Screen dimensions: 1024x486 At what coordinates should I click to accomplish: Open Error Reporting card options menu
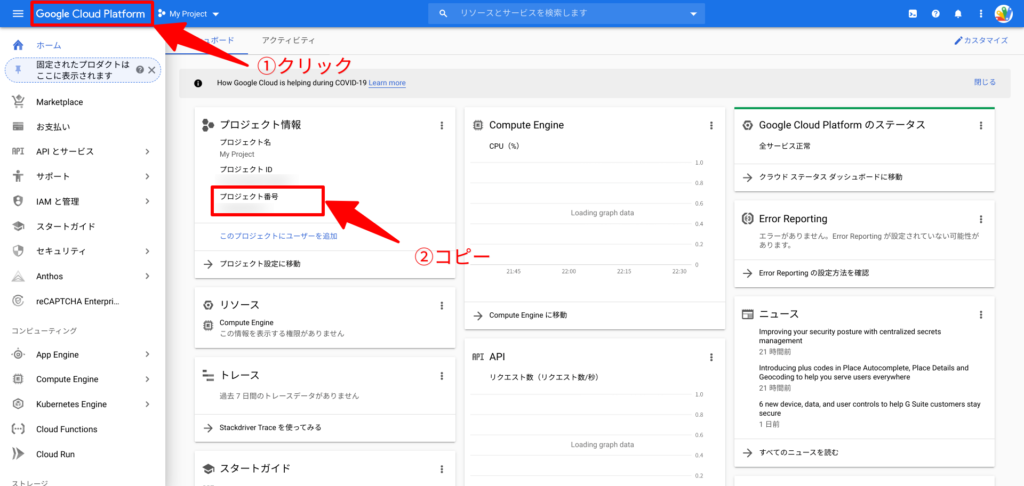click(981, 219)
